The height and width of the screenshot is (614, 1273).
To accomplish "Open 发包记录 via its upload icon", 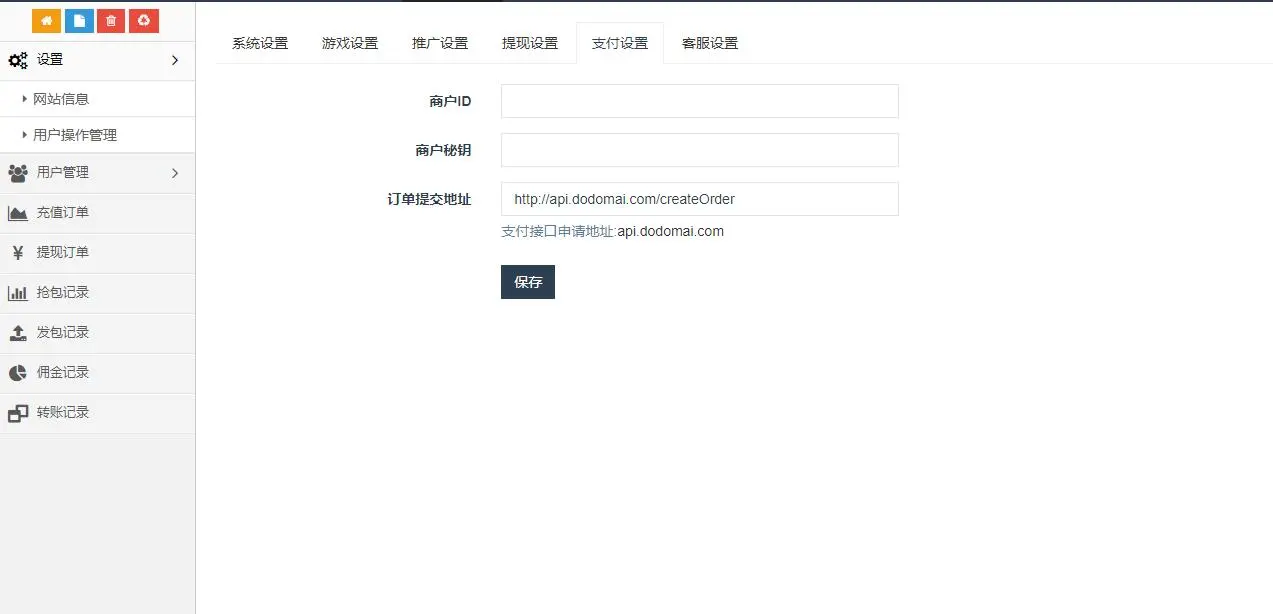I will point(18,333).
